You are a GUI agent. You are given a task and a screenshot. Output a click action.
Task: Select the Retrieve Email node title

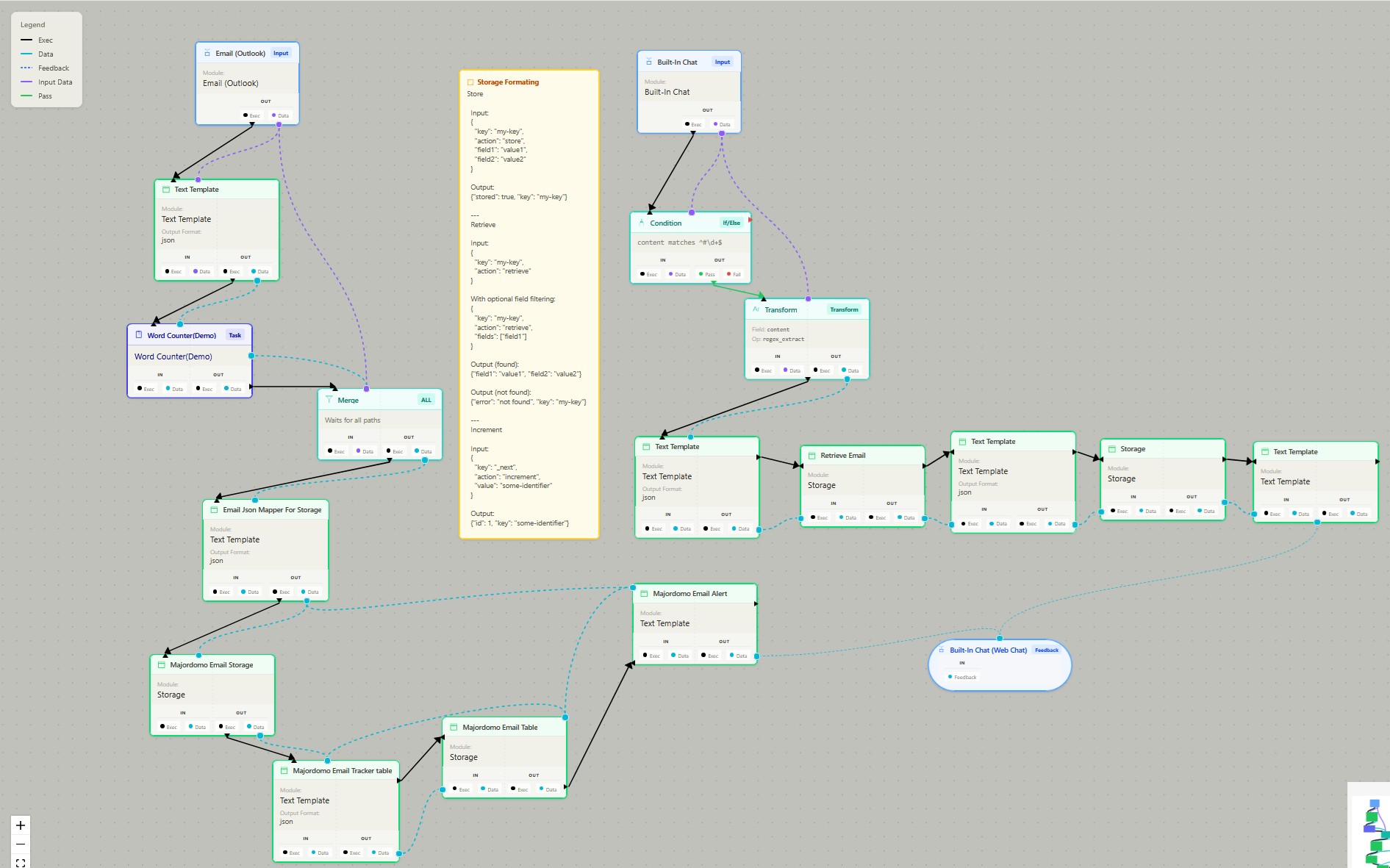[843, 455]
